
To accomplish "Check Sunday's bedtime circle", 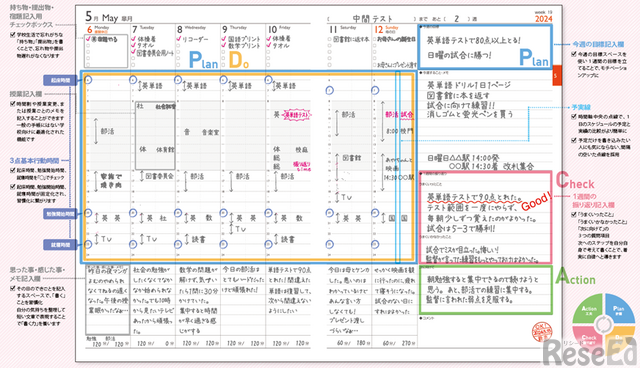I will (375, 244).
